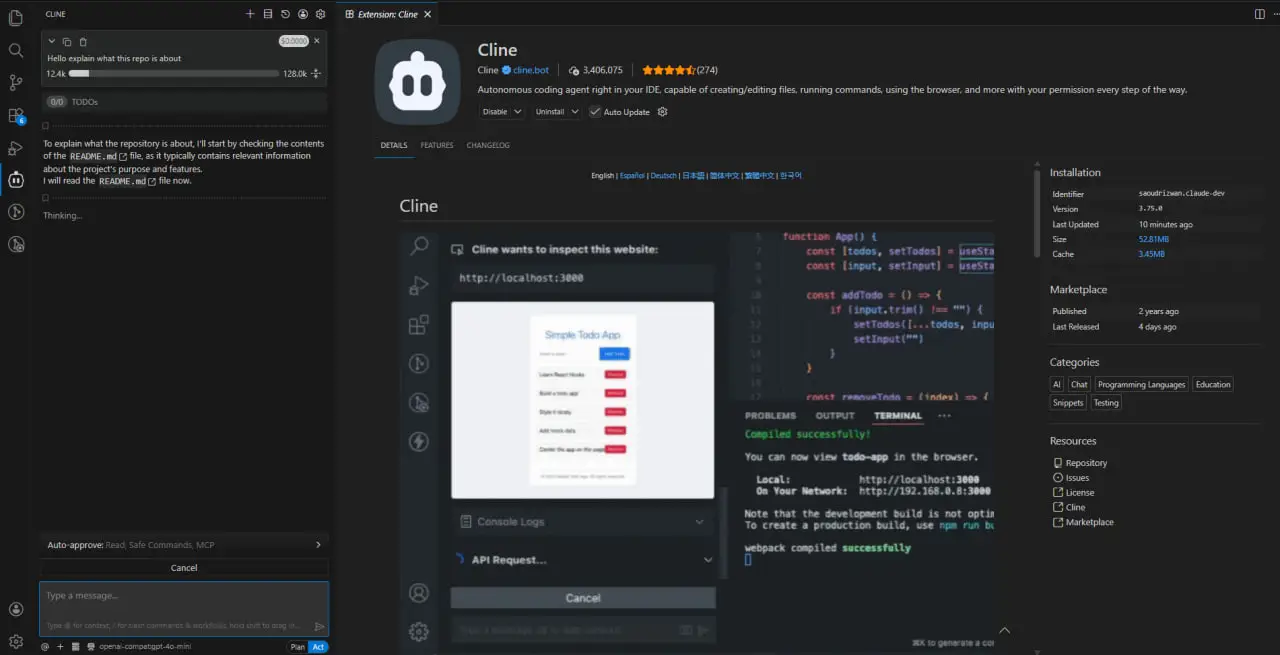Open the Extensions view with the 6 badge
Image resolution: width=1280 pixels, height=655 pixels.
click(x=16, y=116)
